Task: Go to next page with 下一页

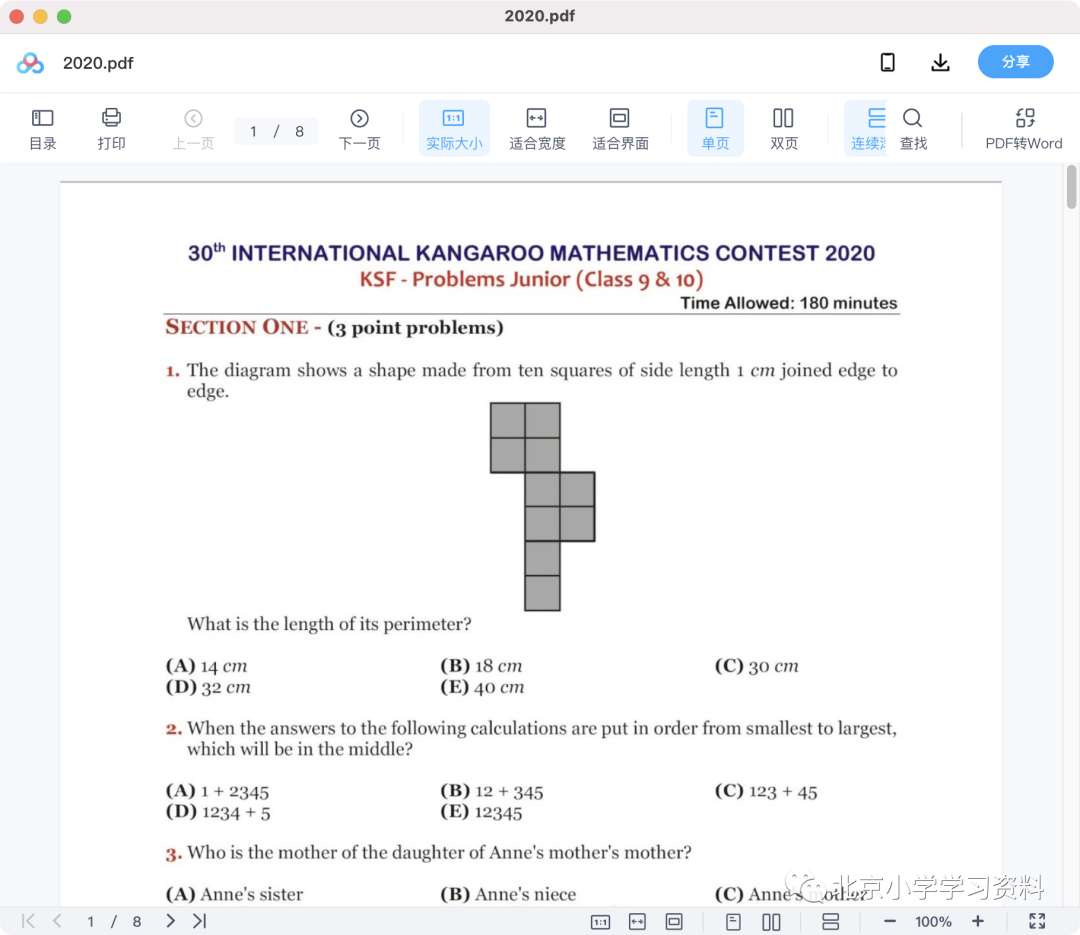Action: coord(359,129)
